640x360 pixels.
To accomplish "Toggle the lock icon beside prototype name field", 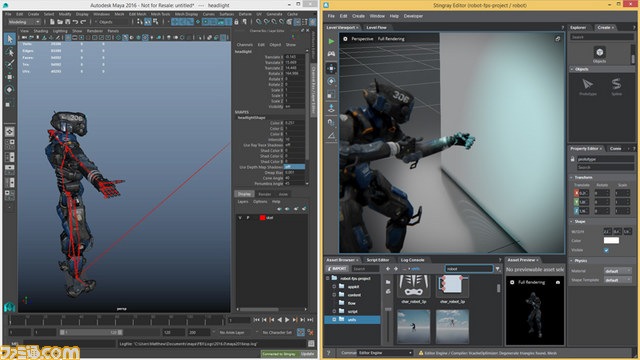I will point(573,159).
